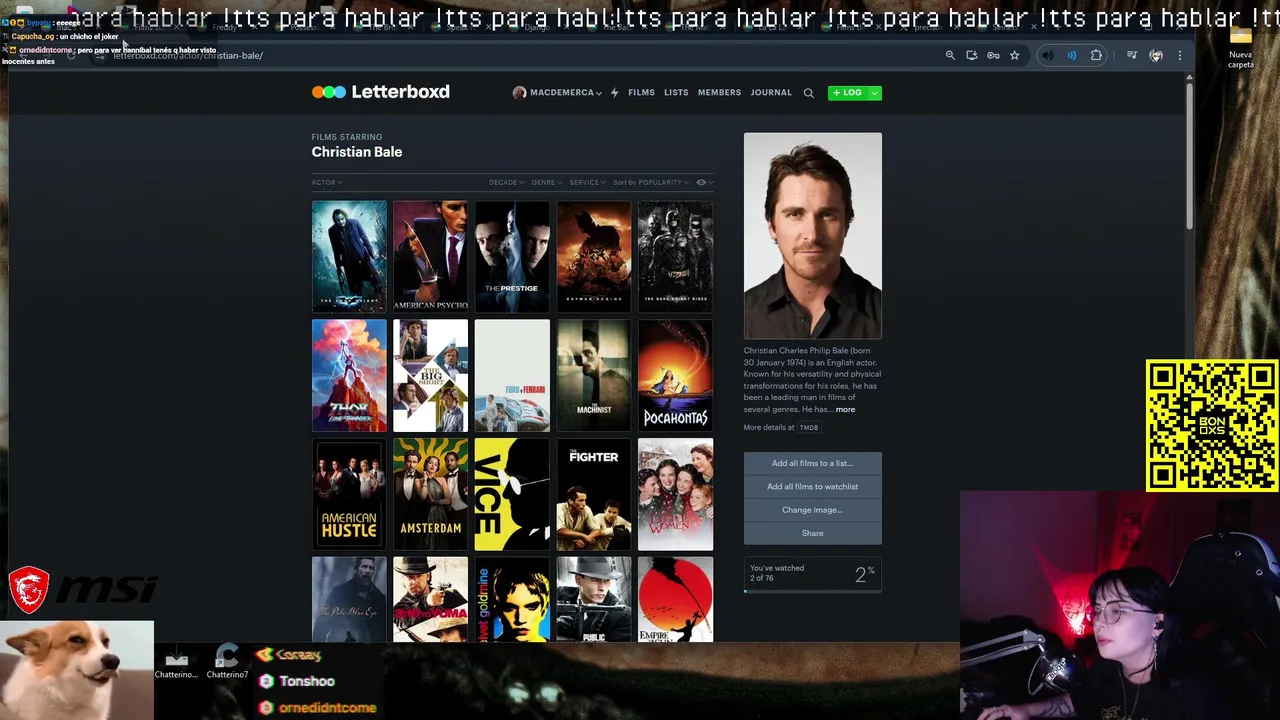
Task: Open the FILMS nav item
Action: click(x=641, y=93)
